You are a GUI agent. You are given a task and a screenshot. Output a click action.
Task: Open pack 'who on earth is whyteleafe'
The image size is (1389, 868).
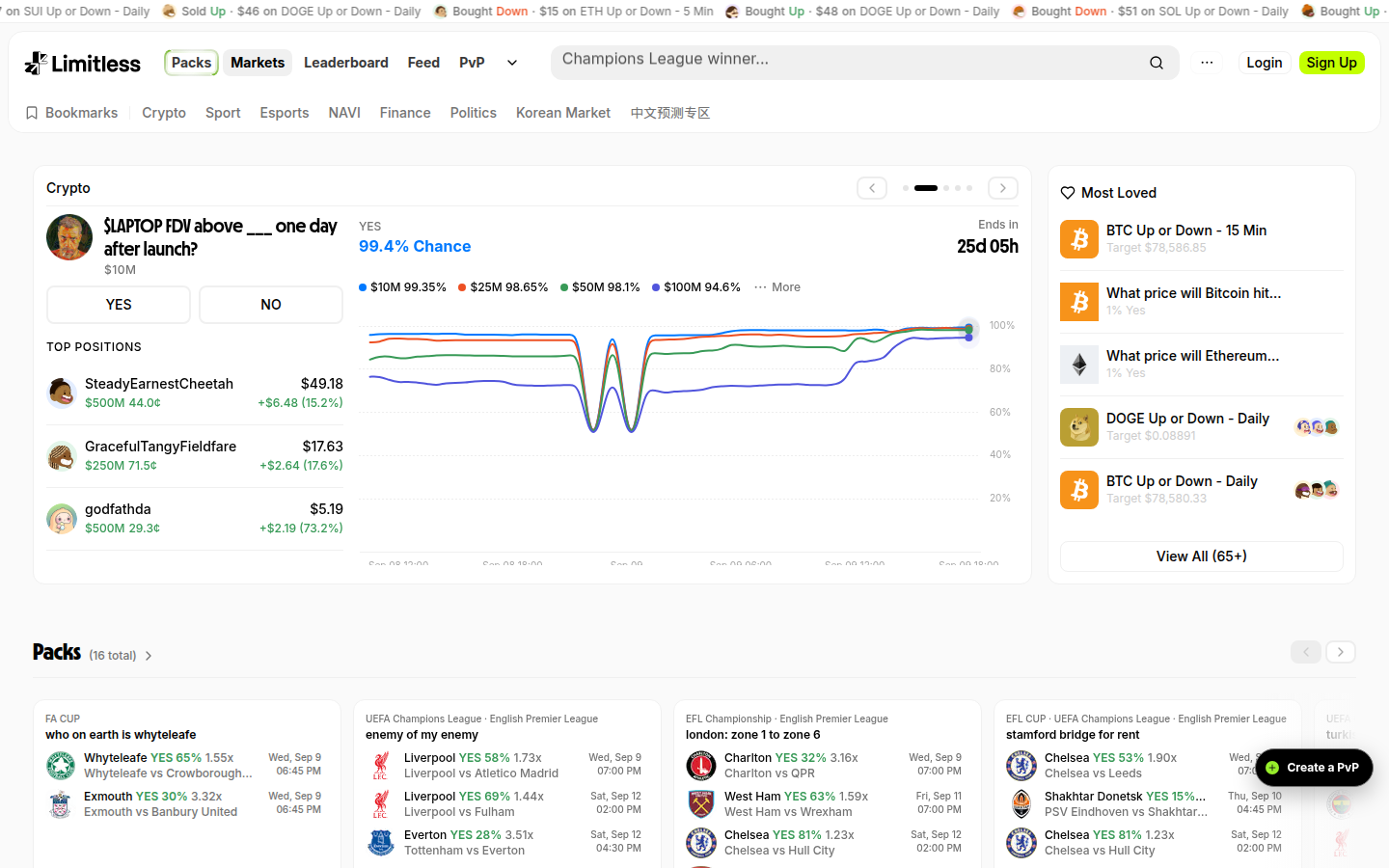pyautogui.click(x=121, y=735)
